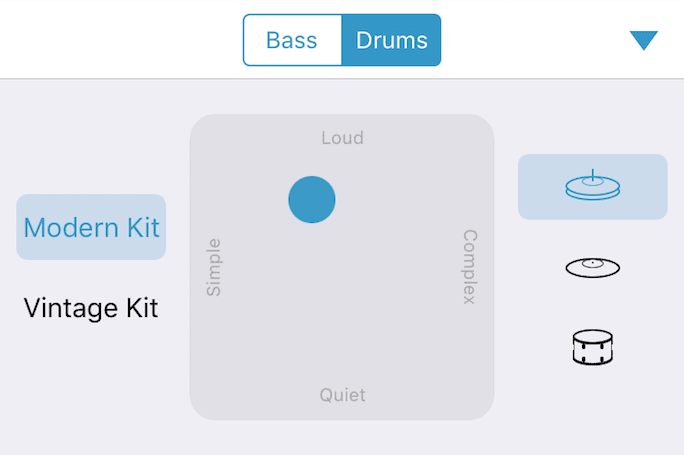Click the Quiet label on the pad
The height and width of the screenshot is (455, 684).
coord(342,395)
